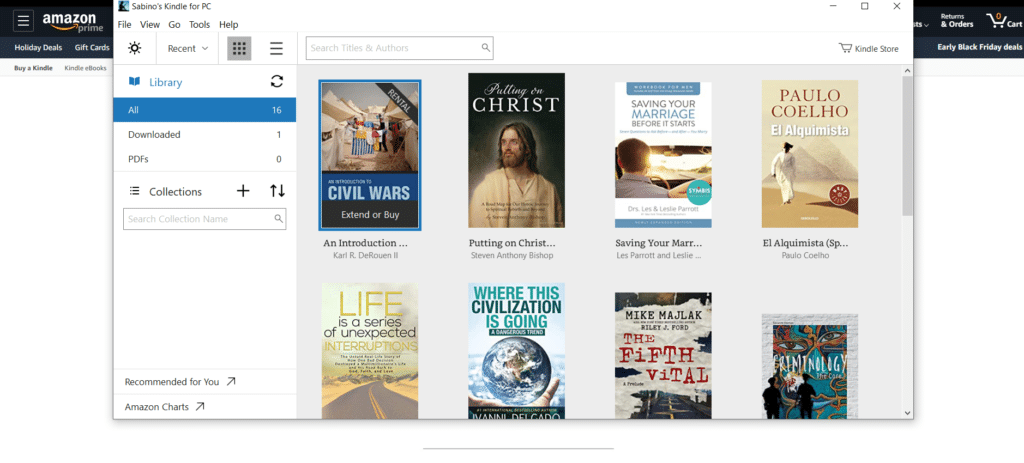Click the Kindle app icon in title bar
1024x463 pixels.
click(123, 7)
